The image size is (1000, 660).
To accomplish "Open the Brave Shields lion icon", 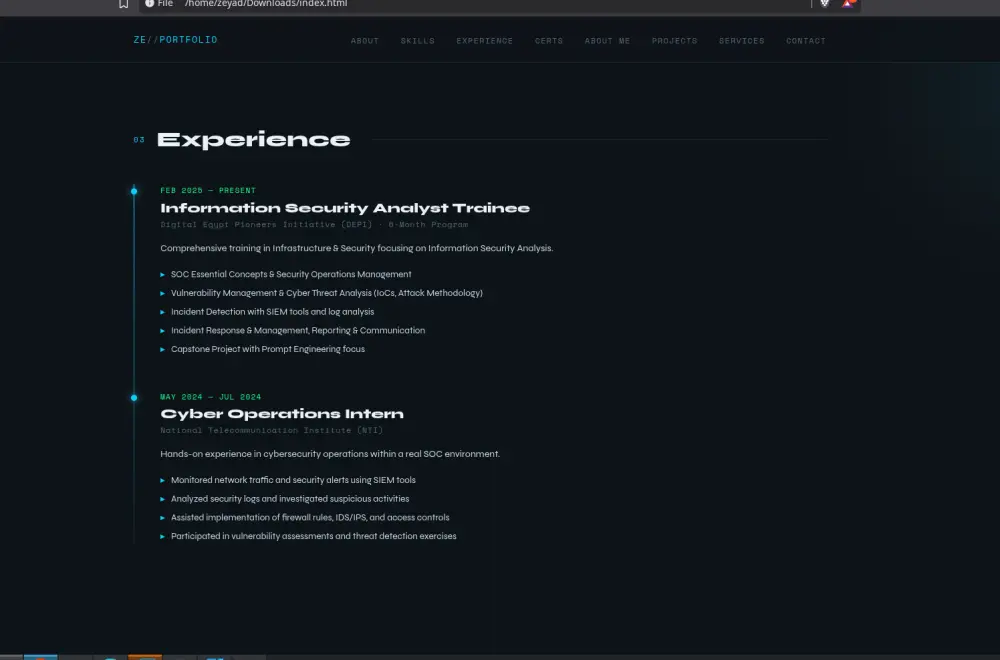I will click(825, 3).
